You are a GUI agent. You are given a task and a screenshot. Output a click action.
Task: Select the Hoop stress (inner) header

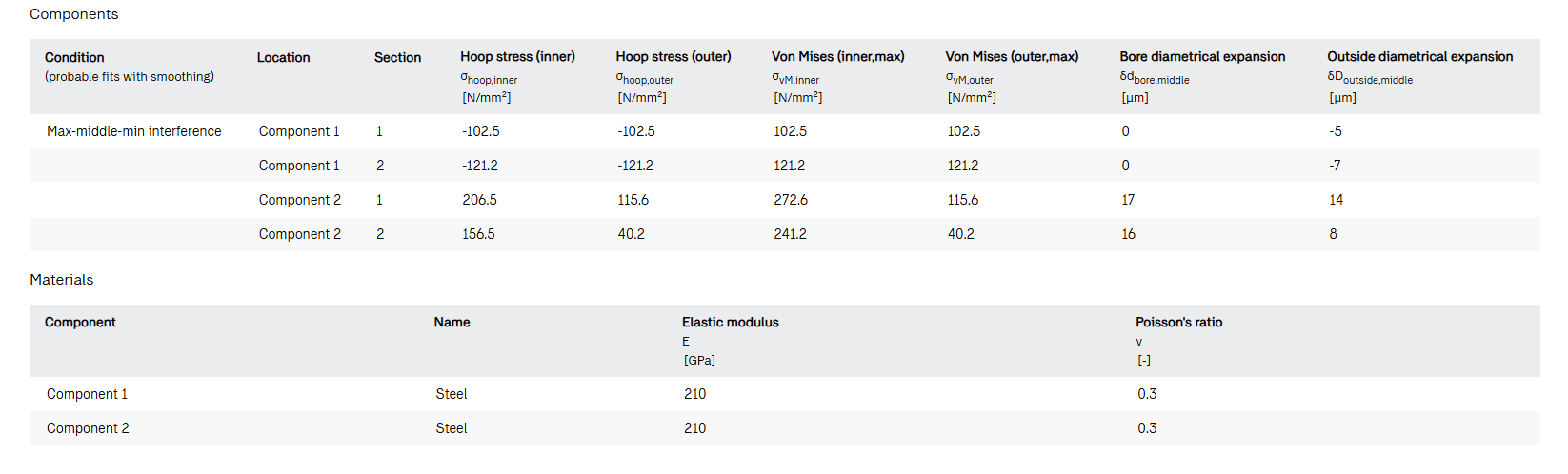(517, 57)
